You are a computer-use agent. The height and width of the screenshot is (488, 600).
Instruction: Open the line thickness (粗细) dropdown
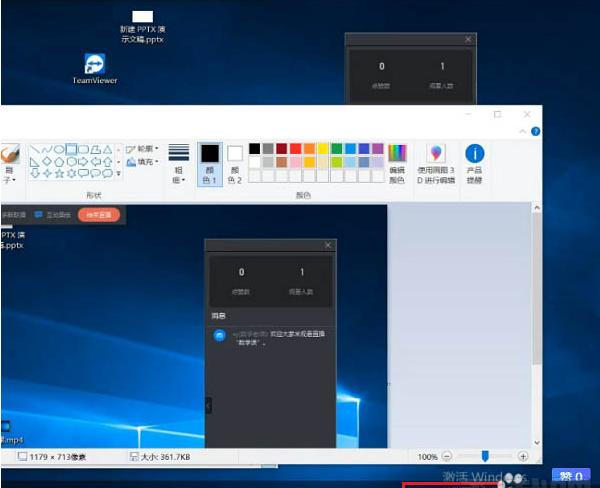pyautogui.click(x=178, y=162)
